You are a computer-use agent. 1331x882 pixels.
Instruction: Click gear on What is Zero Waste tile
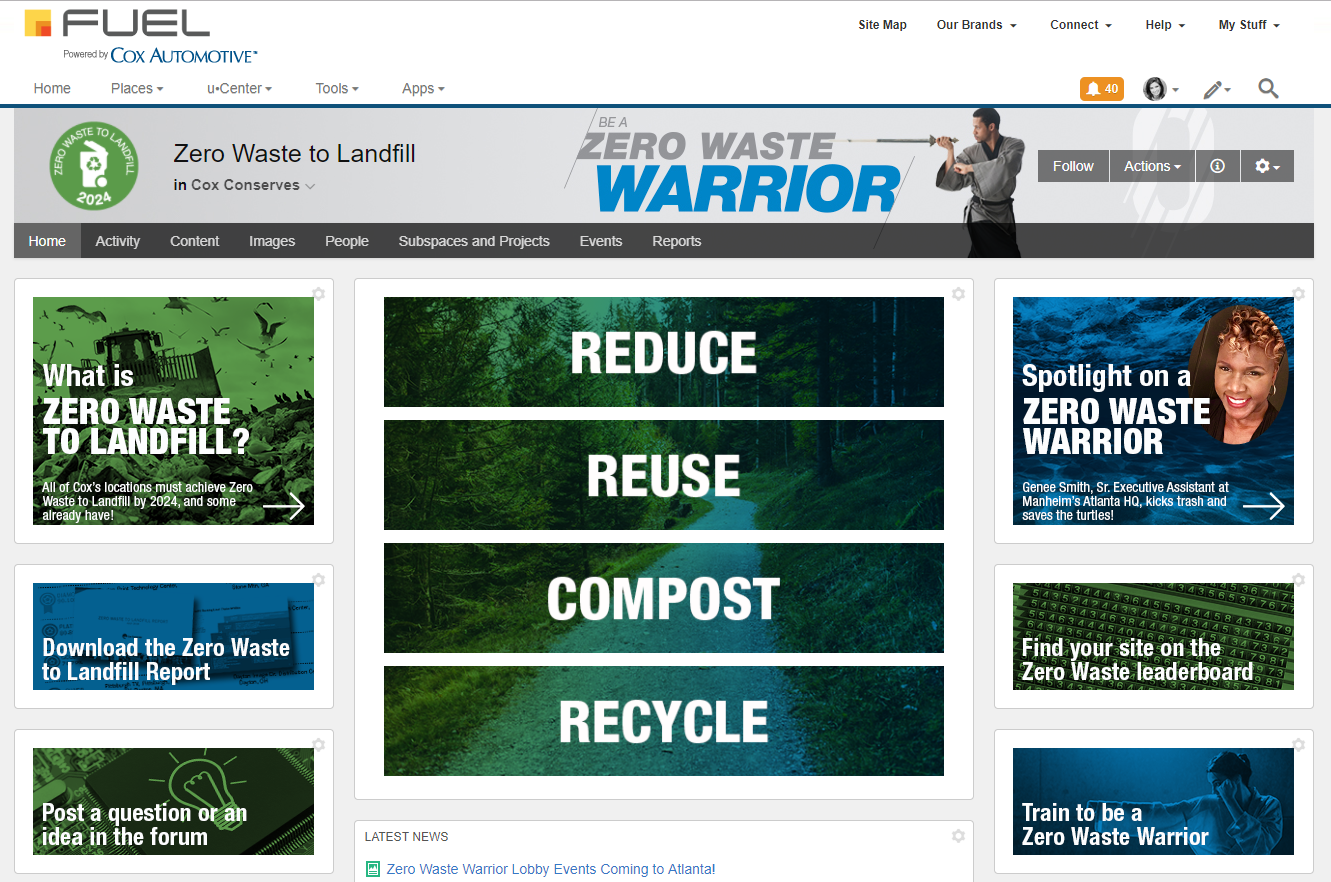tap(318, 293)
